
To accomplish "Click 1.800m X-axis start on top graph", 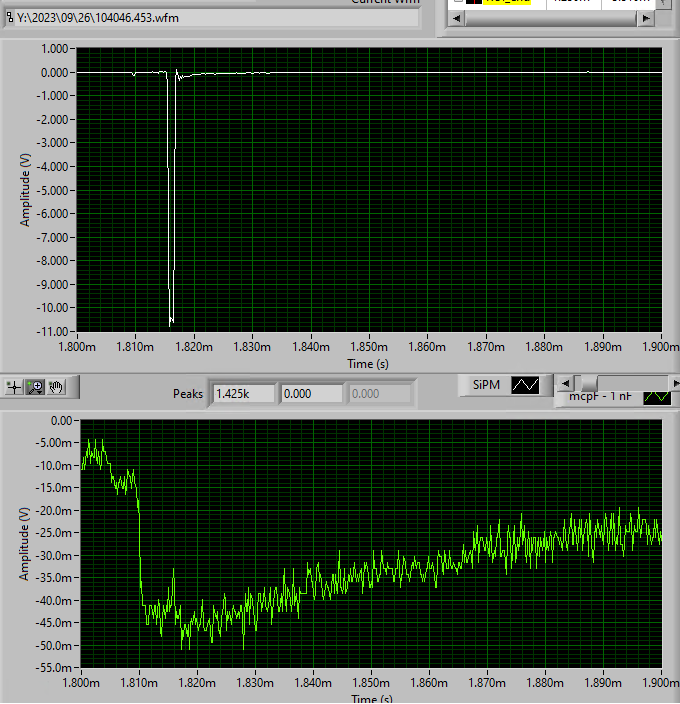I will pos(77,347).
